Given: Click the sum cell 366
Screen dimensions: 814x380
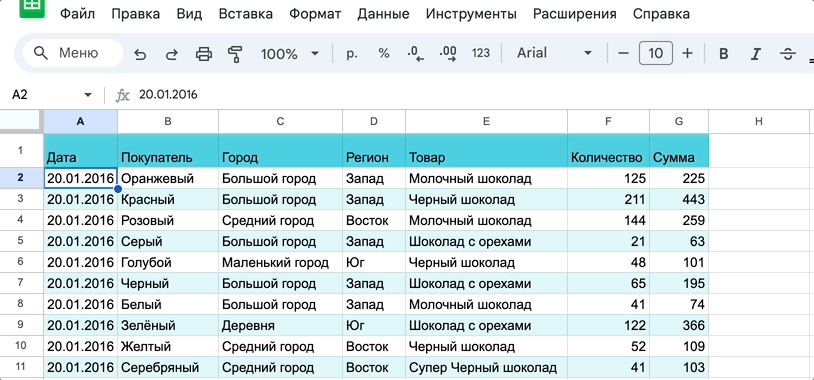Looking at the screenshot, I should click(x=679, y=325).
